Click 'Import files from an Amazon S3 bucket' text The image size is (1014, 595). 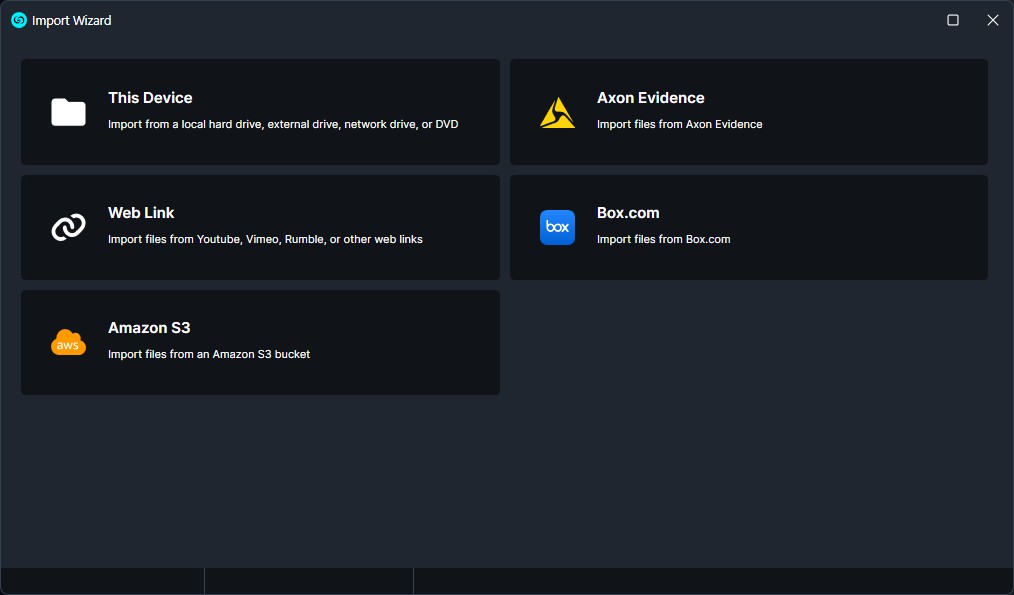pyautogui.click(x=209, y=354)
